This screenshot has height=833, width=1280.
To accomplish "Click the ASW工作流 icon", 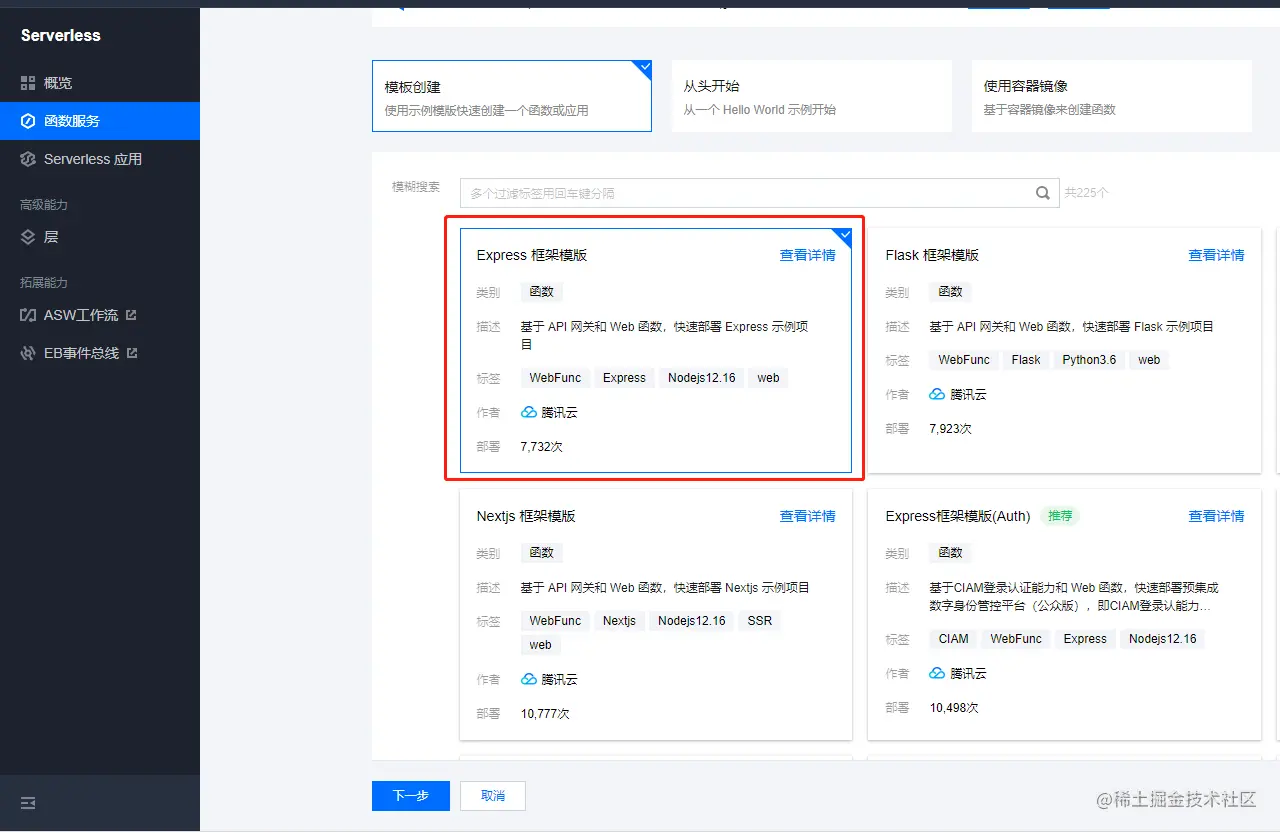I will click(x=28, y=315).
